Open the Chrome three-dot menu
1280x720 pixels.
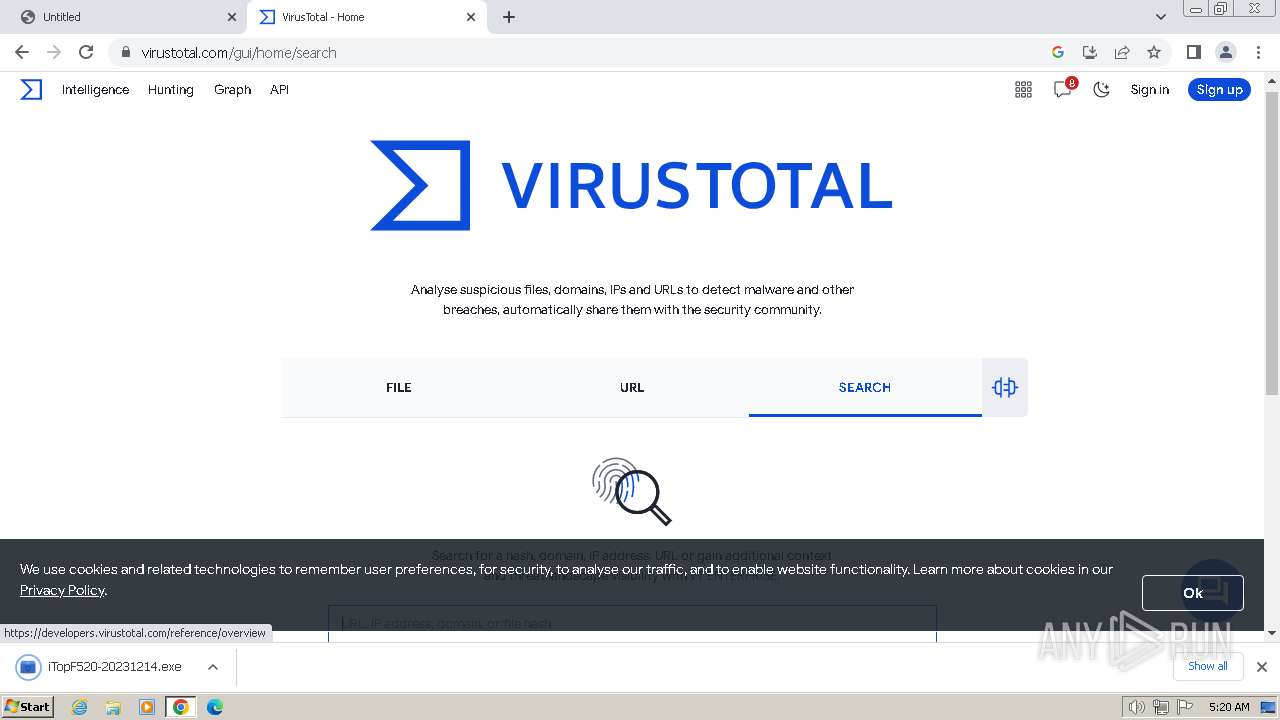(x=1258, y=52)
